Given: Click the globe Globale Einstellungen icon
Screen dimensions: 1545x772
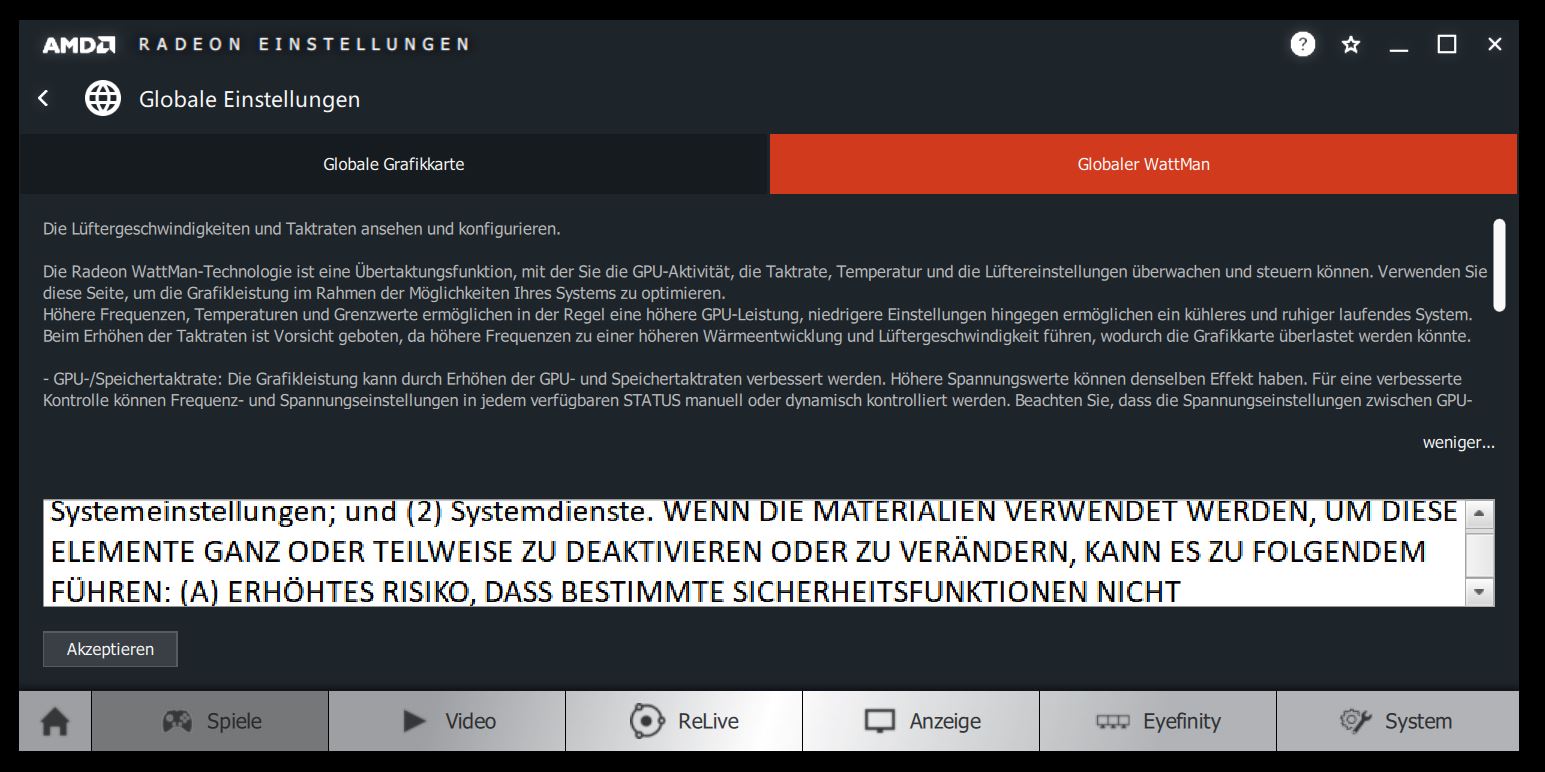Looking at the screenshot, I should (x=103, y=98).
